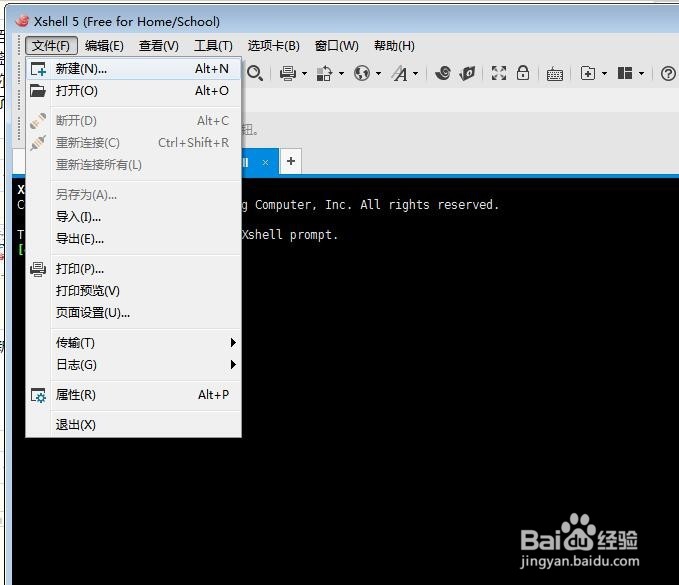Click the magnifier Find toolbar icon
The image size is (679, 585).
click(x=255, y=73)
